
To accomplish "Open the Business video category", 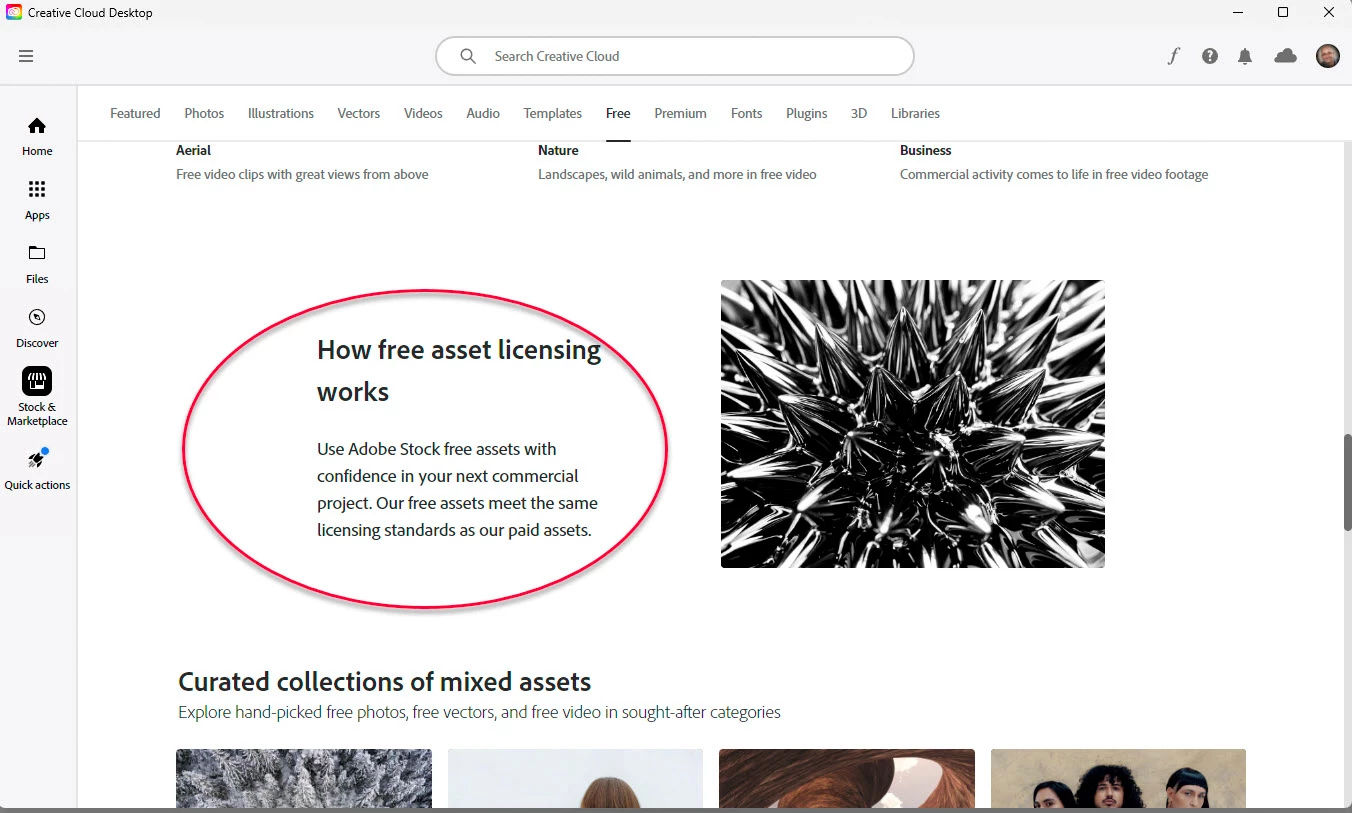I will tap(926, 150).
